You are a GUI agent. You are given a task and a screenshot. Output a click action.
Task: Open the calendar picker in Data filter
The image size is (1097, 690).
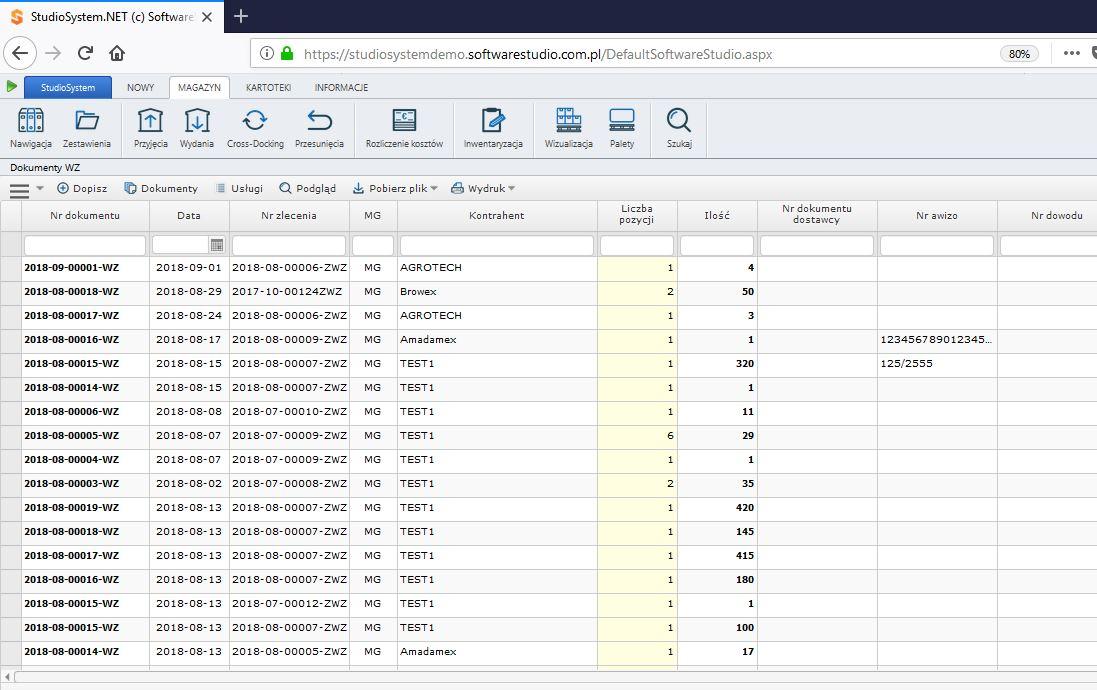pyautogui.click(x=217, y=245)
